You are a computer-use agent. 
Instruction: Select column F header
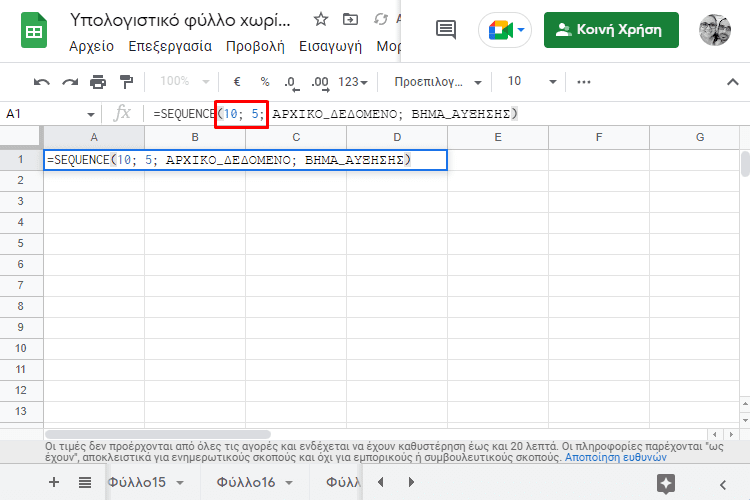tap(599, 137)
